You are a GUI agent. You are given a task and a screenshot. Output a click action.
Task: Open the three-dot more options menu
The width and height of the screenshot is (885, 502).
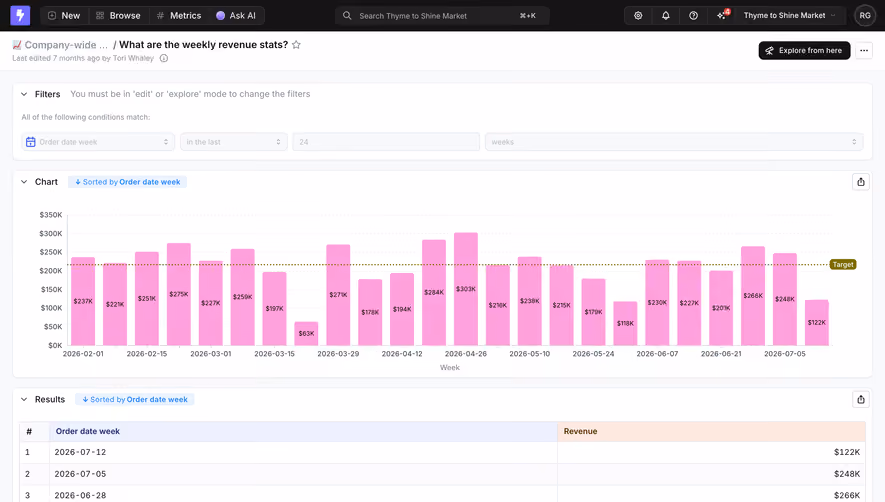[864, 50]
